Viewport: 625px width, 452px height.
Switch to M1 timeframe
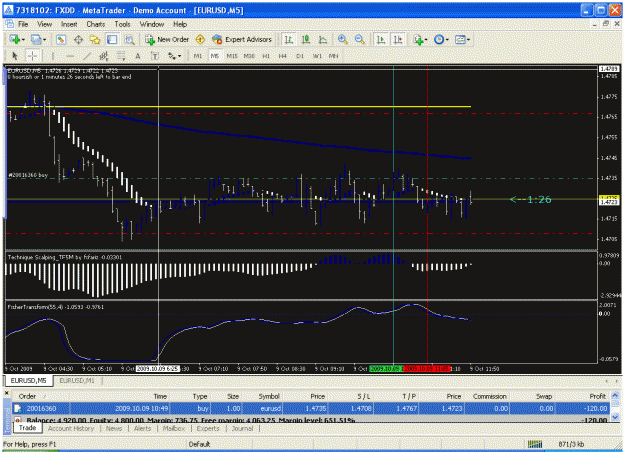tap(198, 56)
